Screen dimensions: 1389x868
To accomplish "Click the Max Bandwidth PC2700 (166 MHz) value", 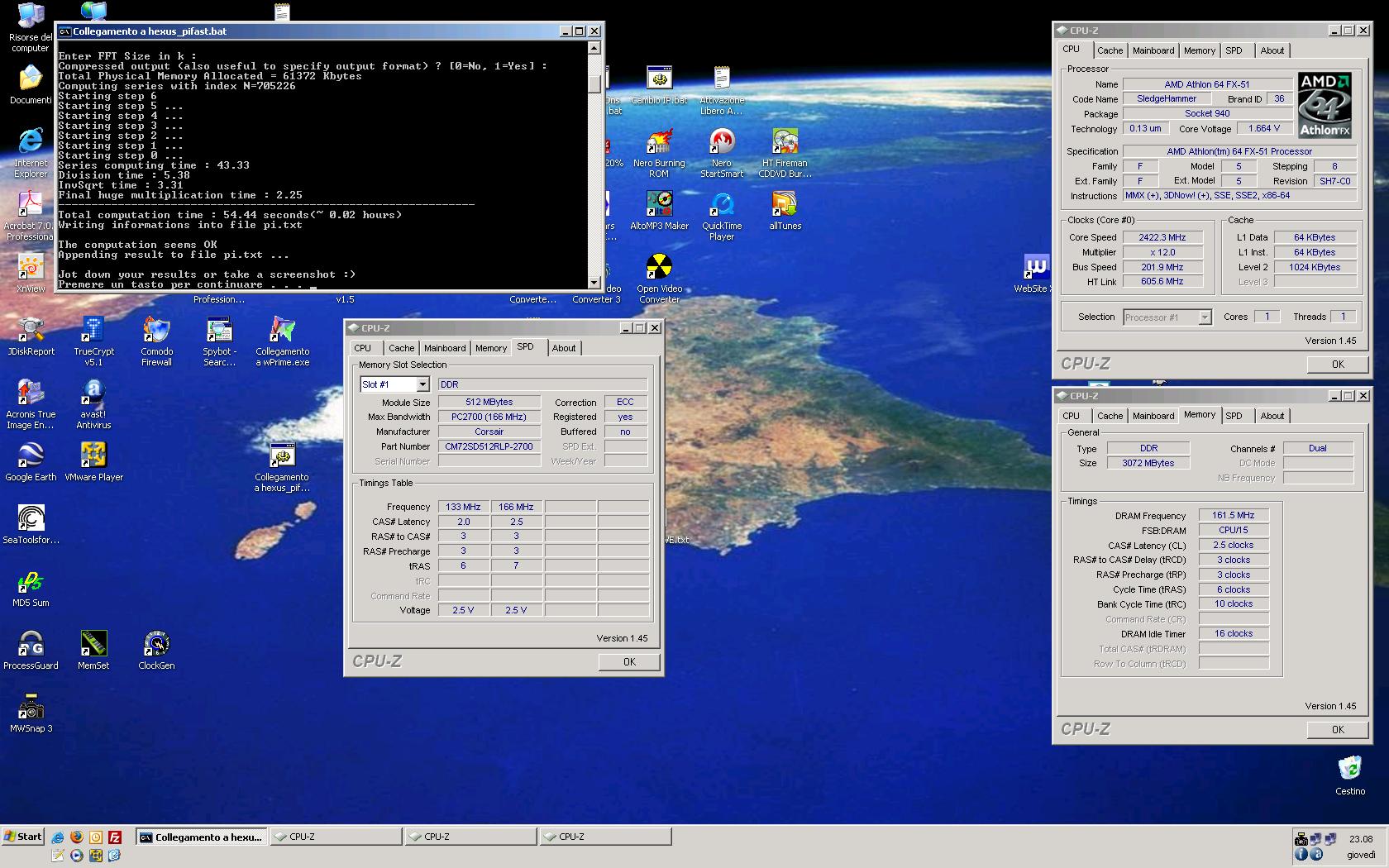I will pyautogui.click(x=489, y=417).
